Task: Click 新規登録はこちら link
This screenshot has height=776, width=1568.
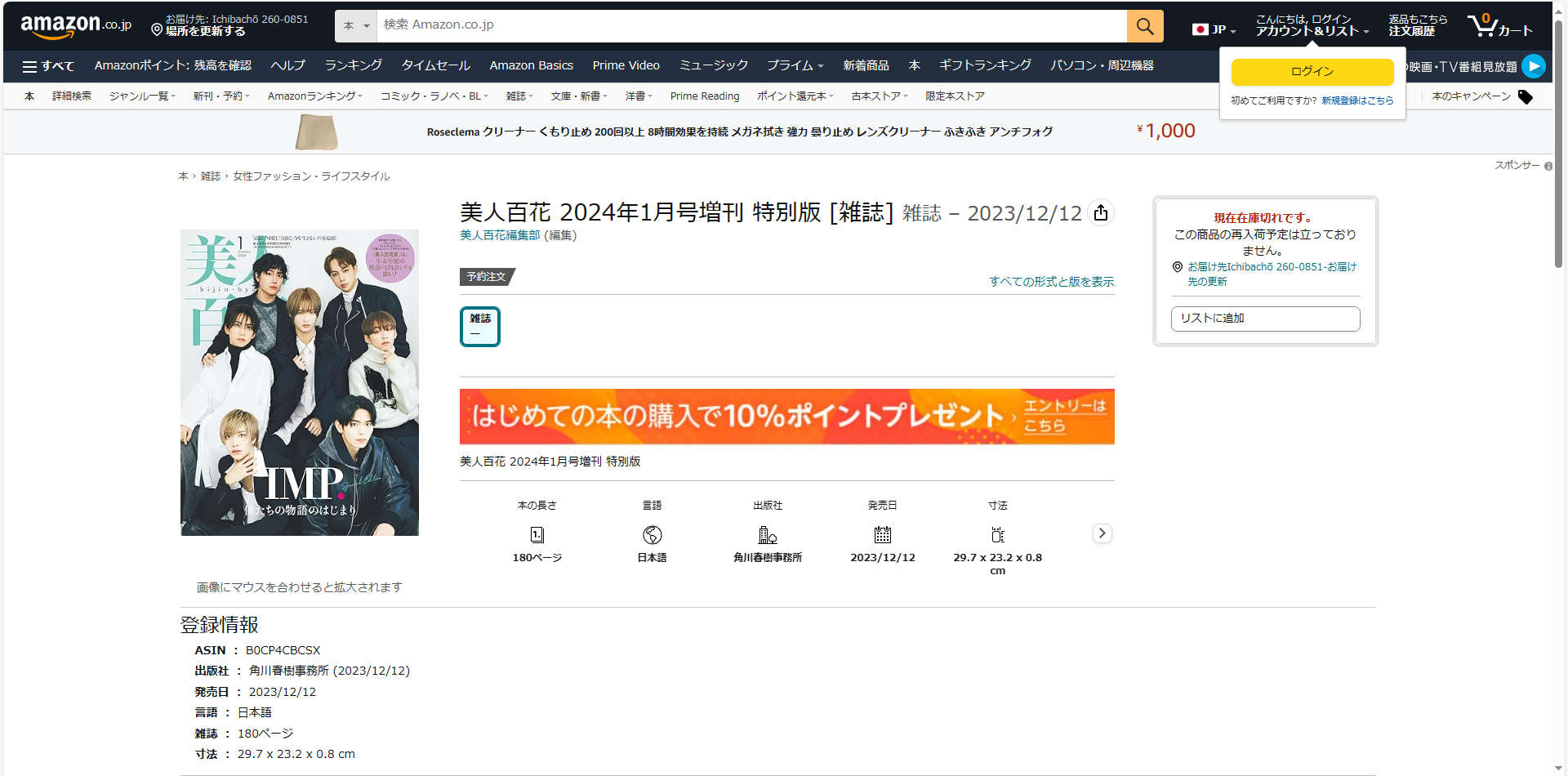Action: pos(1357,100)
